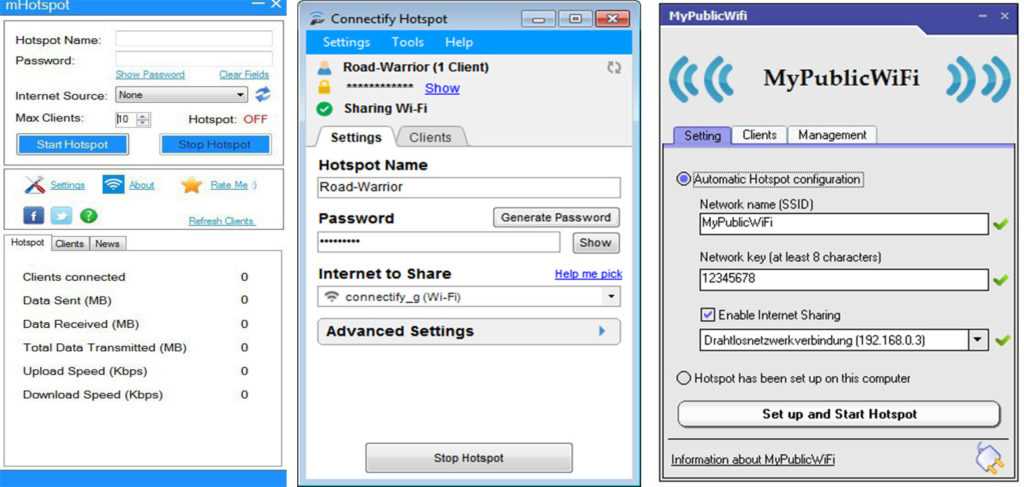Viewport: 1024px width, 487px height.
Task: Open the Connectify Help menu
Action: pos(458,42)
